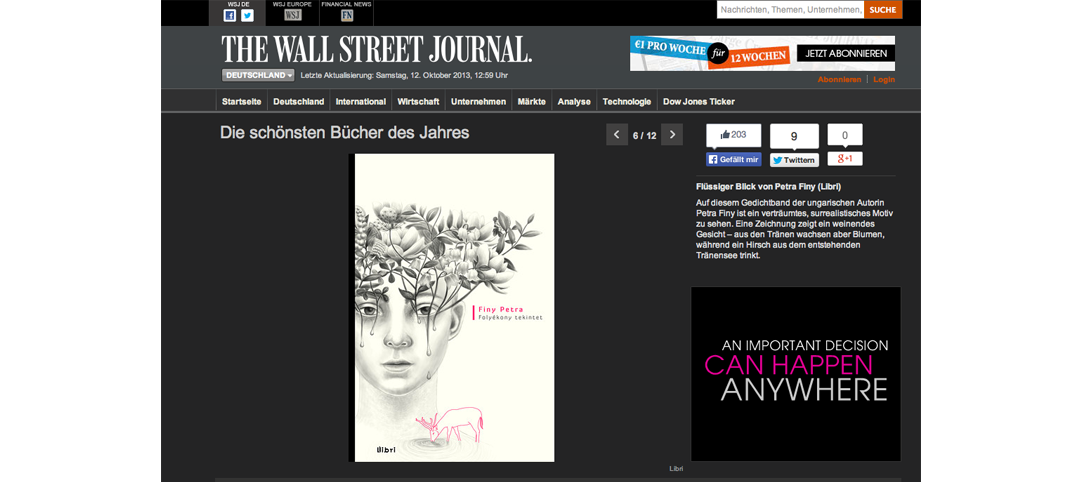
Task: Click the Google +1 count bubble showing 0
Action: click(x=845, y=135)
